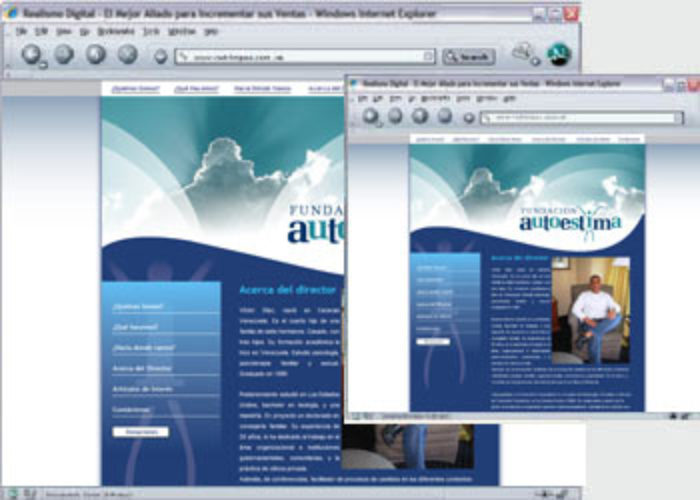Click the small round button left of the front window's address bar
700x500 pixels.
coord(468,118)
